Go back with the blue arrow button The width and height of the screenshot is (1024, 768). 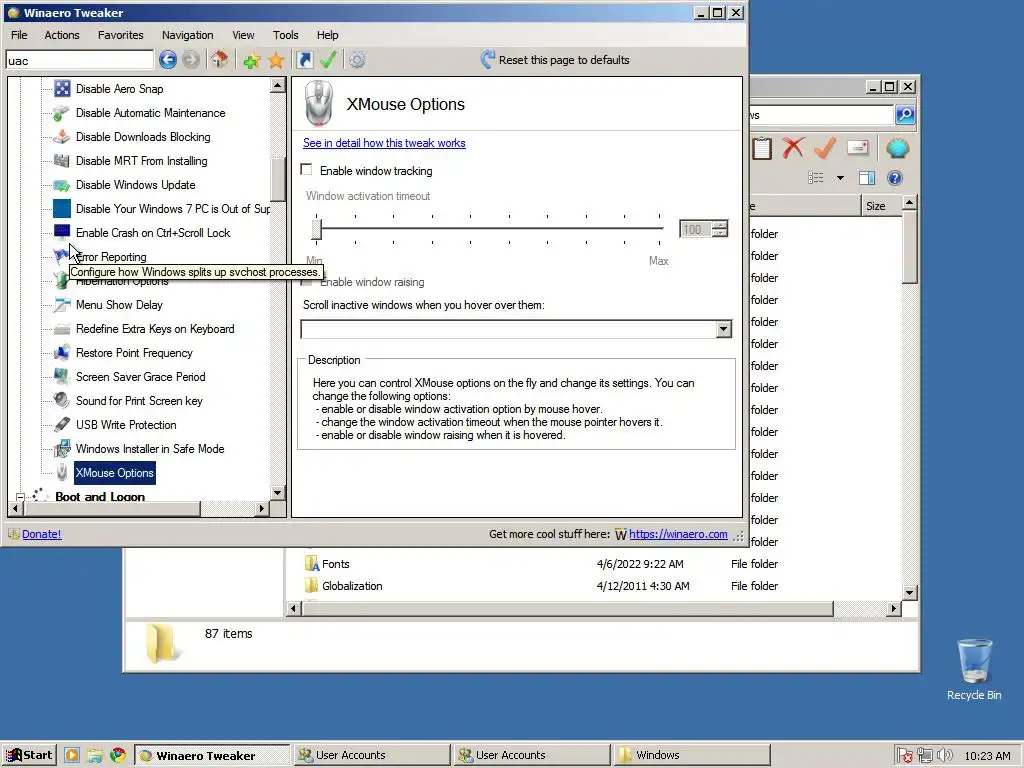(168, 60)
